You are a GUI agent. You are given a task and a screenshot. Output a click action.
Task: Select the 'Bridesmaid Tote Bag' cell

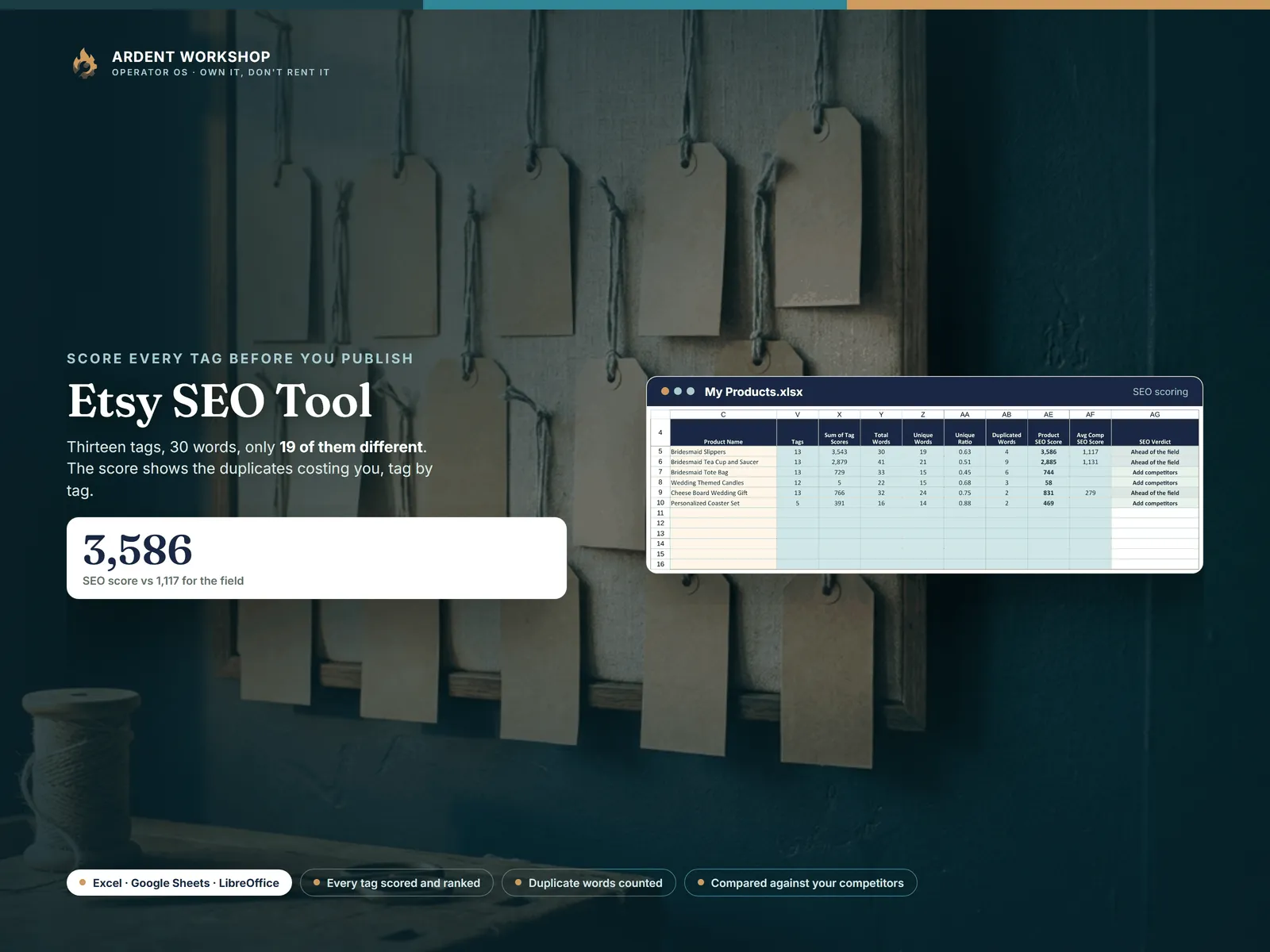(723, 473)
